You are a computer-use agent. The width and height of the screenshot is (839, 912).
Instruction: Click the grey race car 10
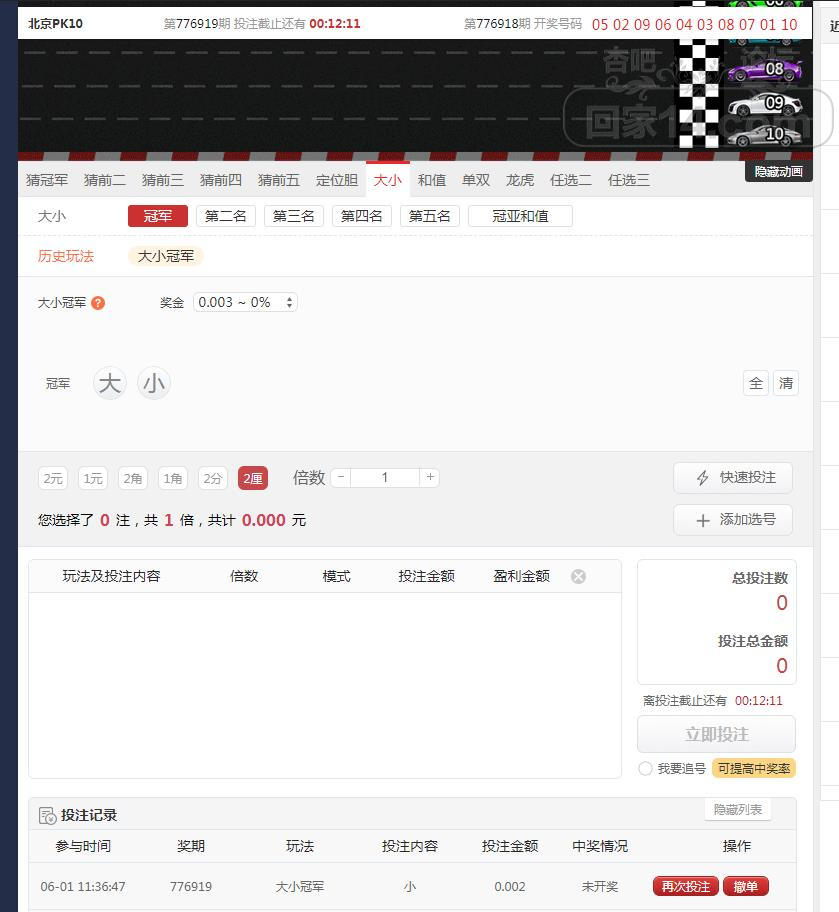(765, 136)
